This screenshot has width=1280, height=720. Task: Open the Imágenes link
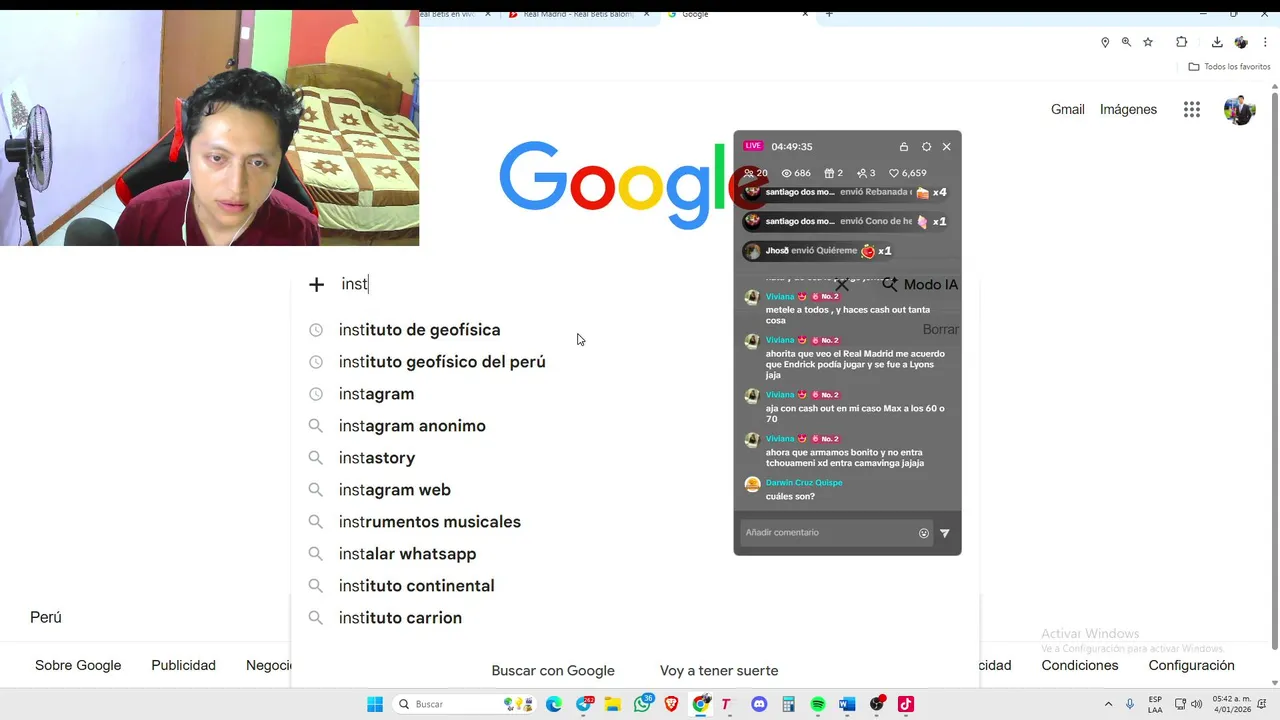1128,110
